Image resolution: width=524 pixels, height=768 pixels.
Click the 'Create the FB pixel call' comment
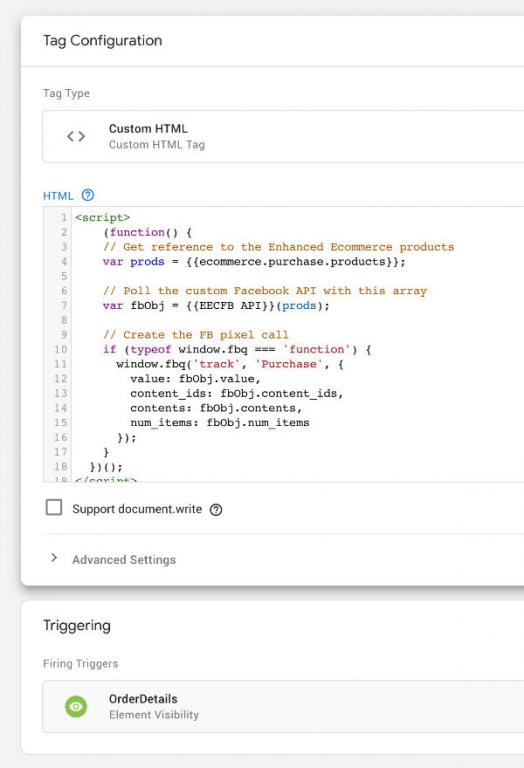195,335
